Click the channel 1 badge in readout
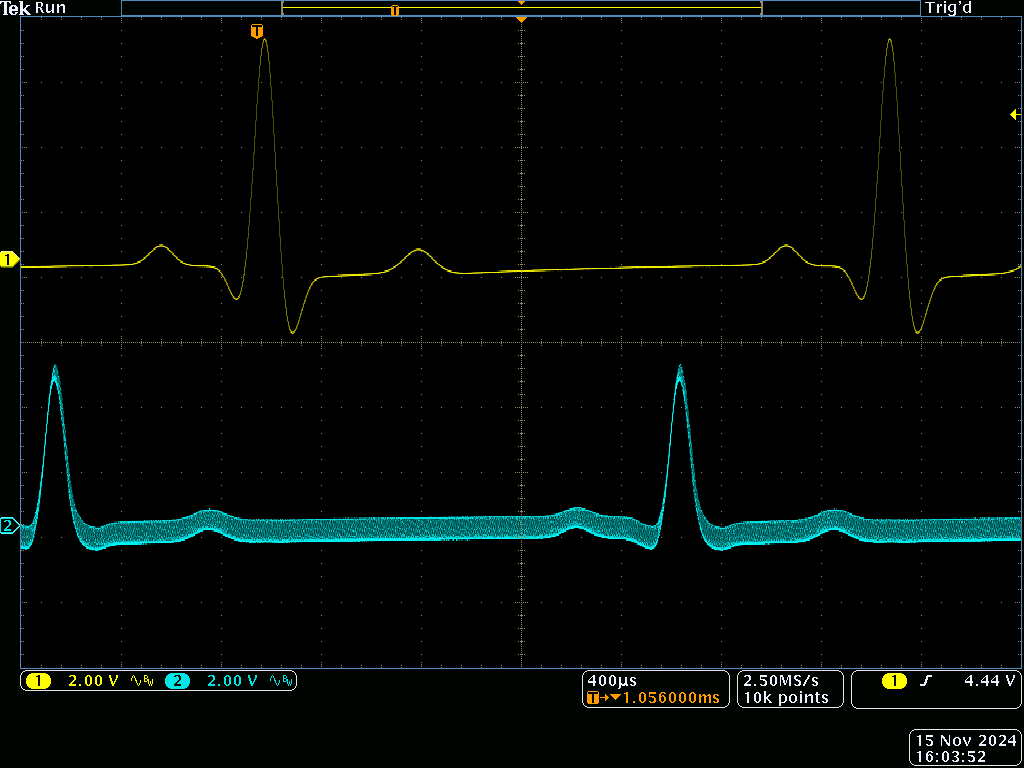1024x768 pixels. pos(38,681)
